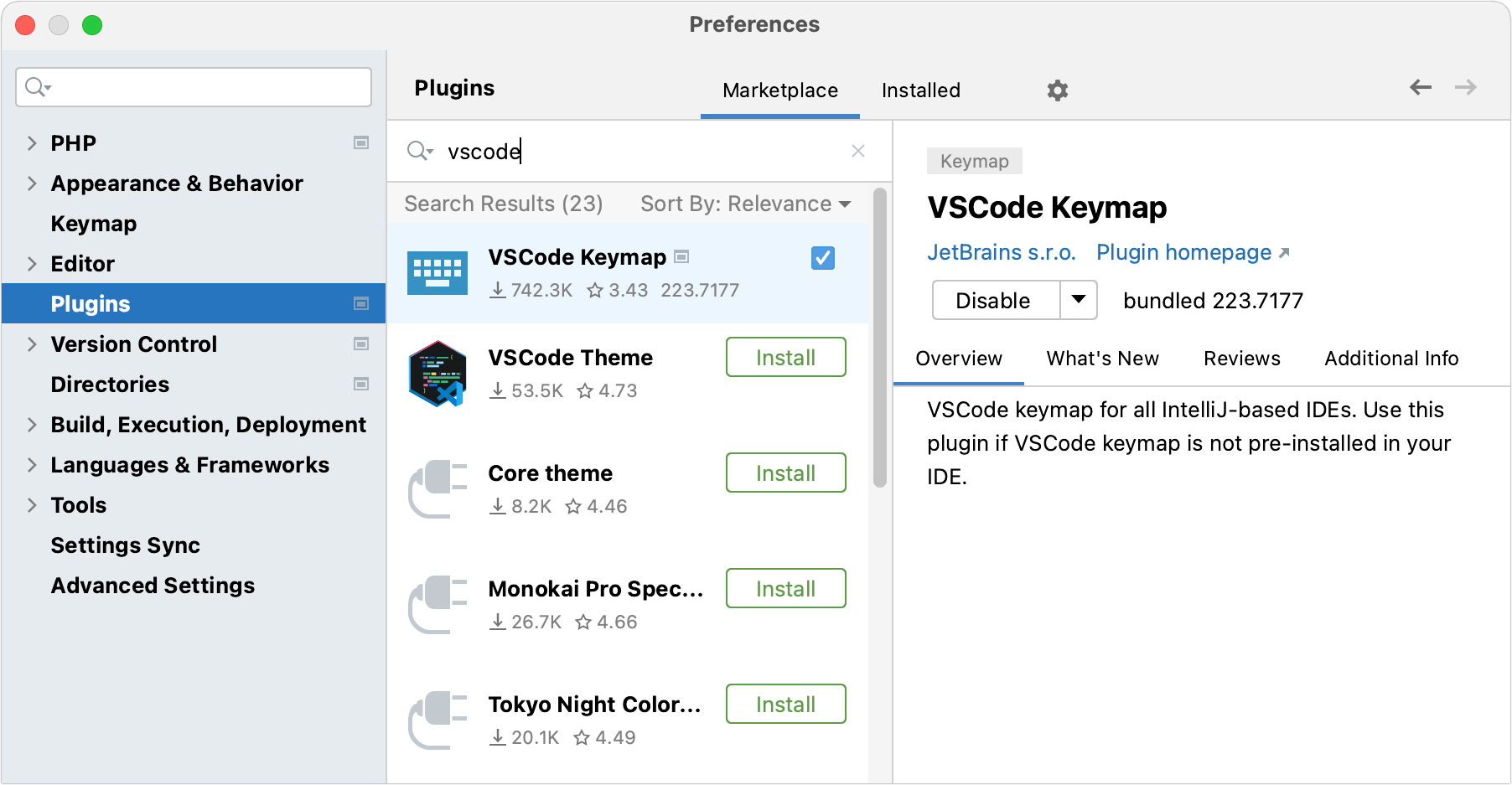
Task: Install the VSCode Theme plugin
Action: pyautogui.click(x=784, y=357)
